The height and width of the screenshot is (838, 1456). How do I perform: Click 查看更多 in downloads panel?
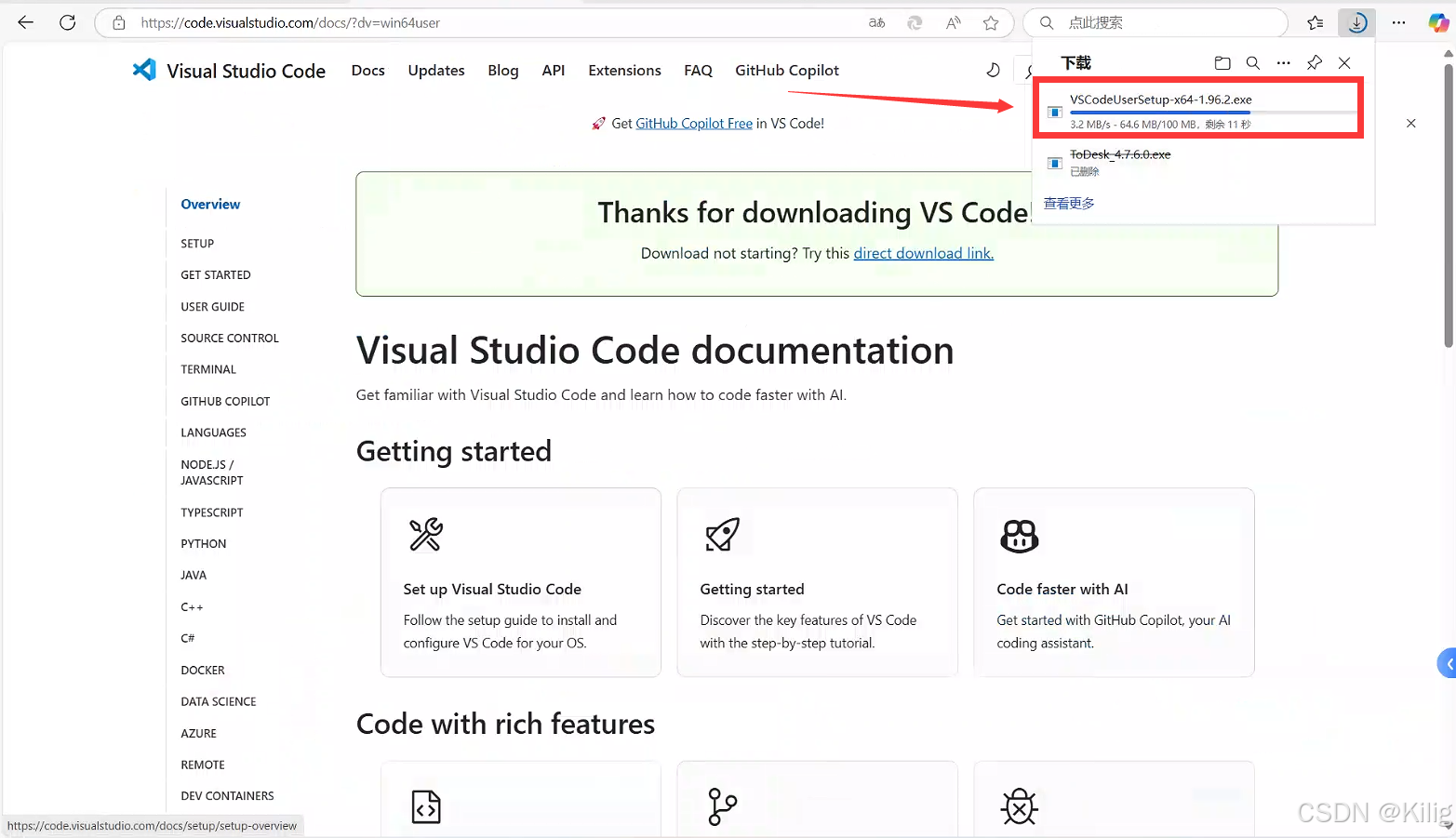click(1069, 204)
